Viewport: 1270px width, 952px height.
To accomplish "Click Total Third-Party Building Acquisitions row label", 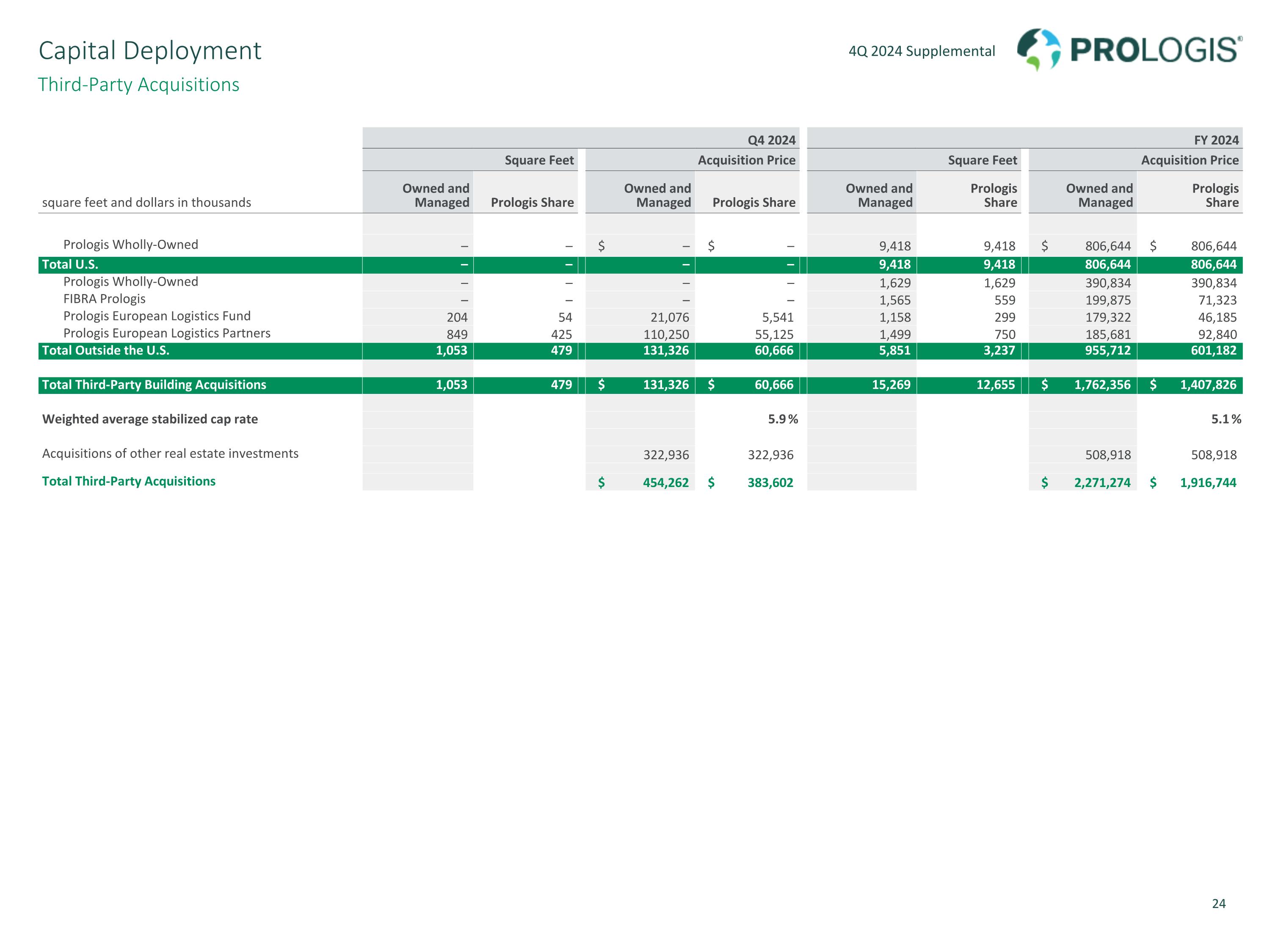I will click(154, 385).
